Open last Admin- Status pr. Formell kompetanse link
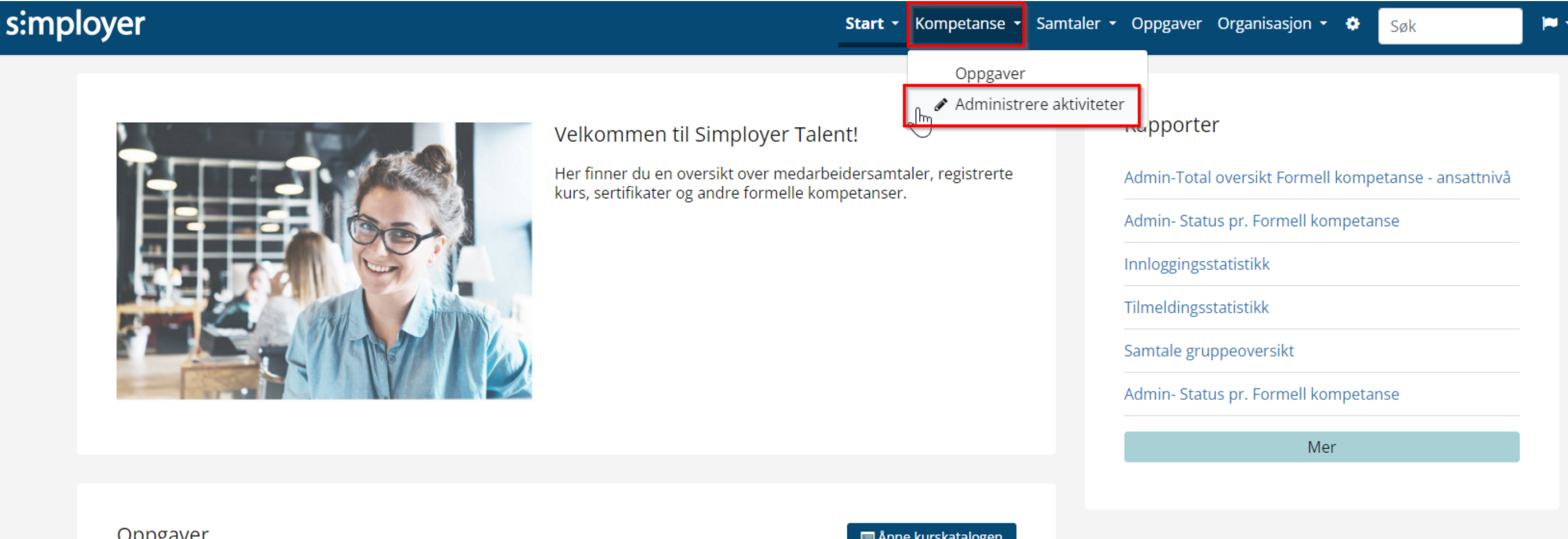Viewport: 1568px width, 539px height. coord(1261,394)
